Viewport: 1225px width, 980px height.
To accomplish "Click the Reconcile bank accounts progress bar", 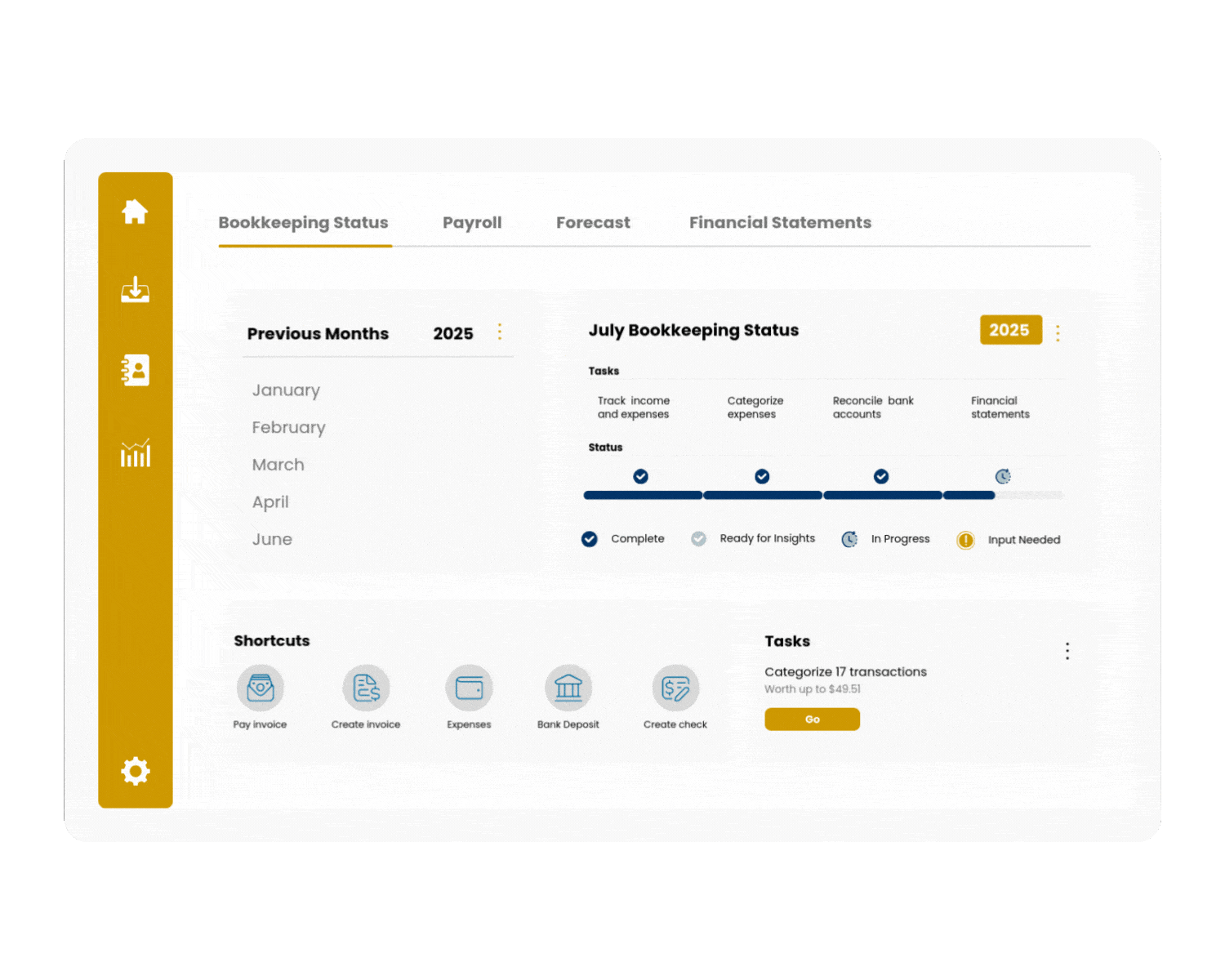I will tap(882, 495).
